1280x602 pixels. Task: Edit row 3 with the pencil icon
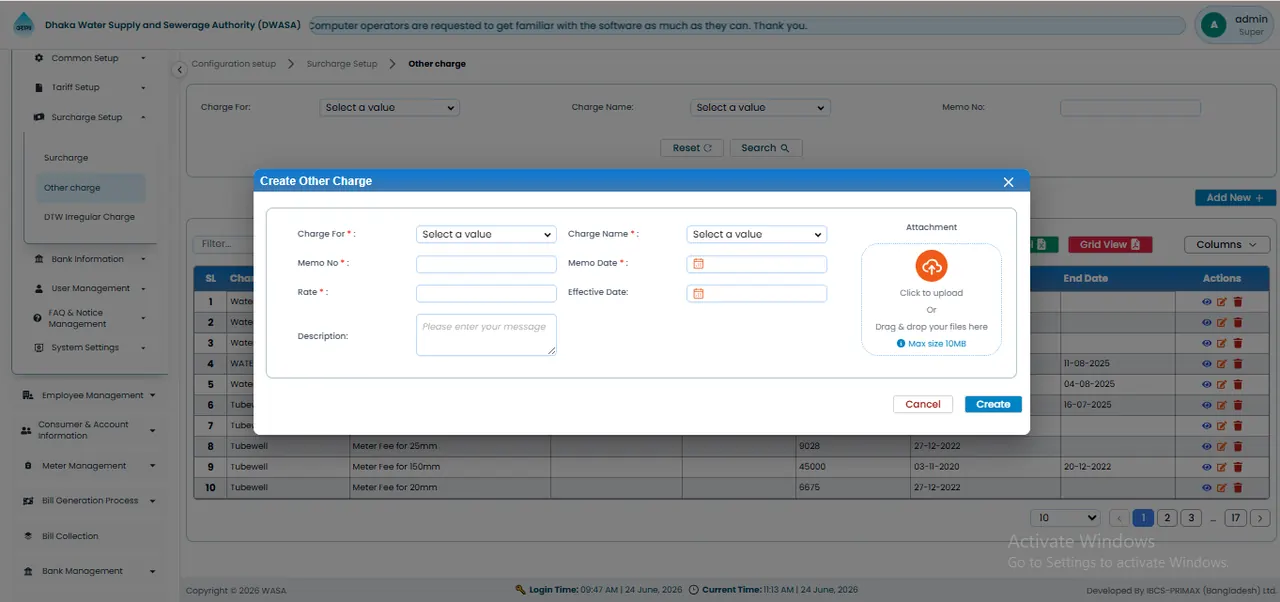click(1222, 343)
